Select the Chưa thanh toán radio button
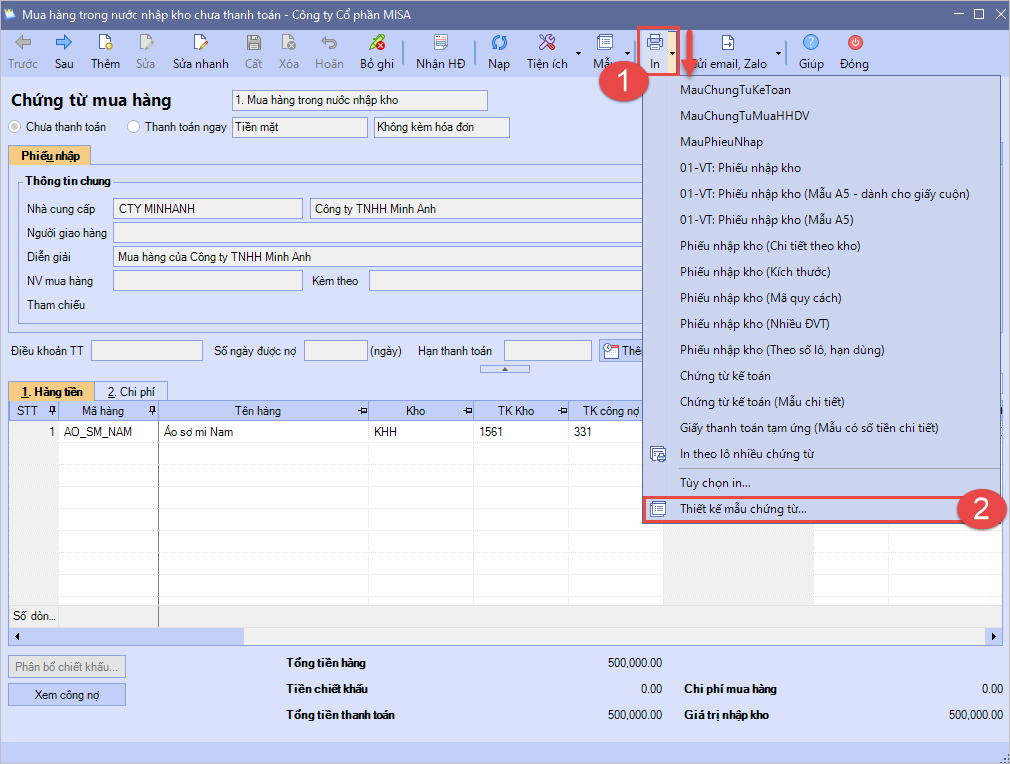1010x764 pixels. (15, 127)
